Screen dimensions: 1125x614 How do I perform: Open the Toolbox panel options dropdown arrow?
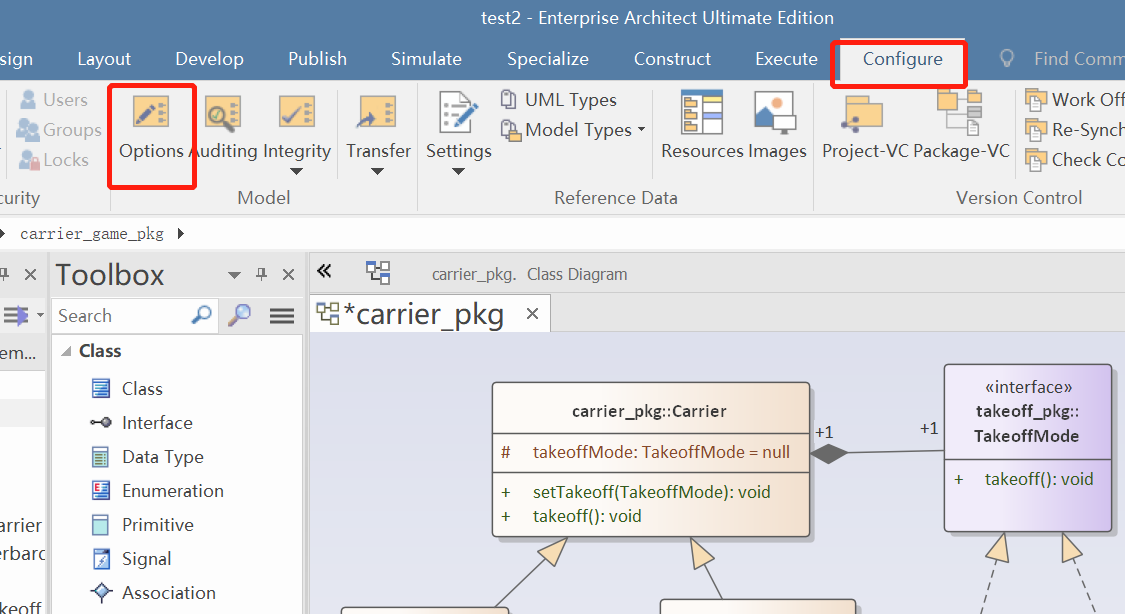click(x=234, y=275)
